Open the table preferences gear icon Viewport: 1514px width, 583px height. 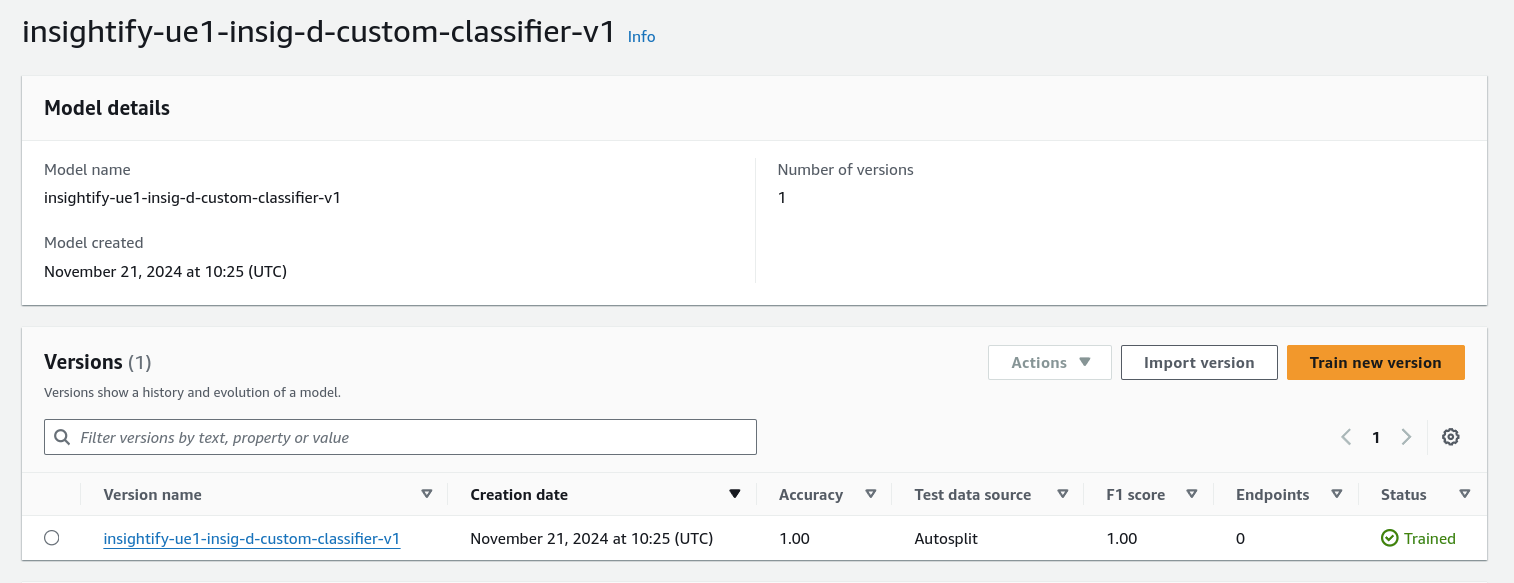tap(1450, 437)
